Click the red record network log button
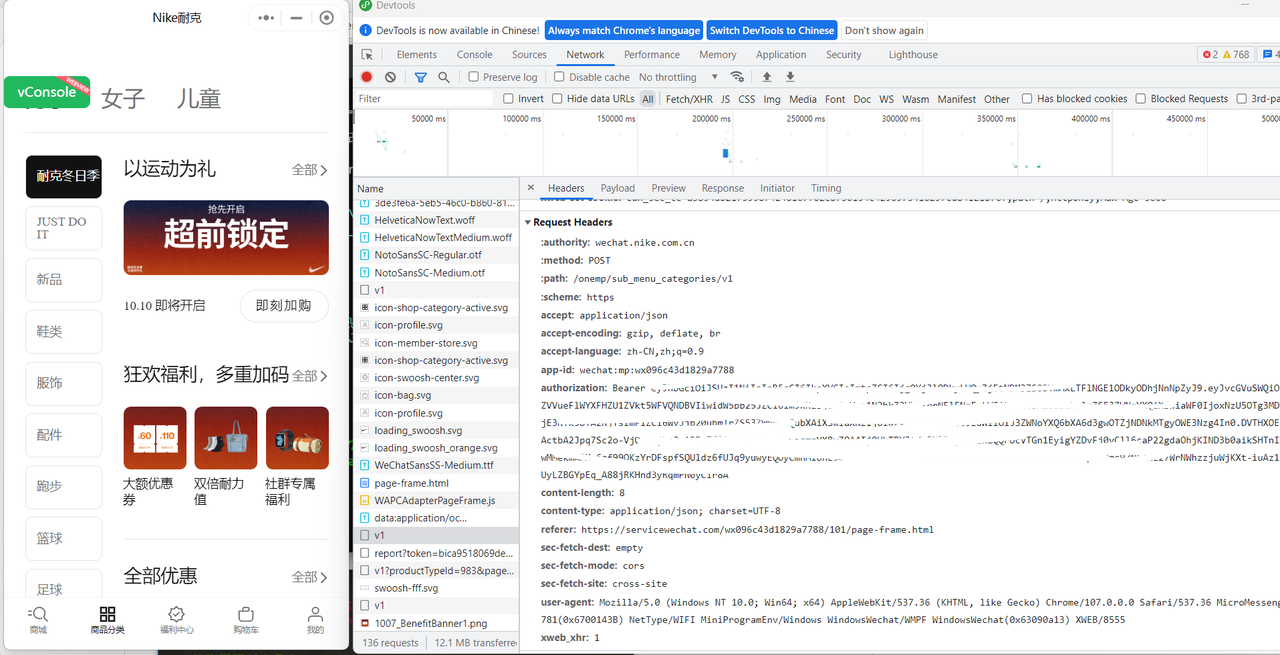Viewport: 1280px width, 655px height. [367, 77]
